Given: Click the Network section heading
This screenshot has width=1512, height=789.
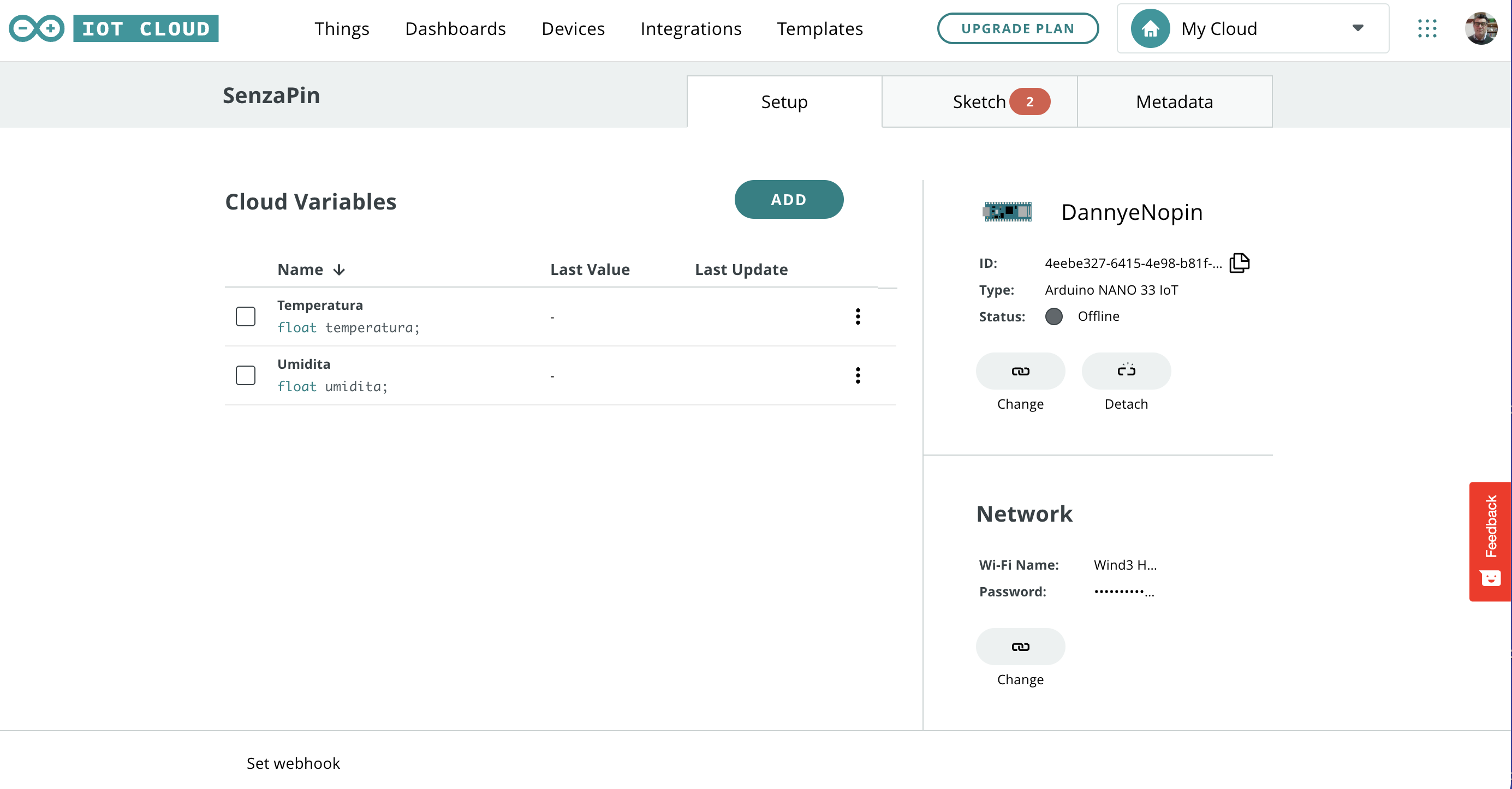Looking at the screenshot, I should 1023,513.
